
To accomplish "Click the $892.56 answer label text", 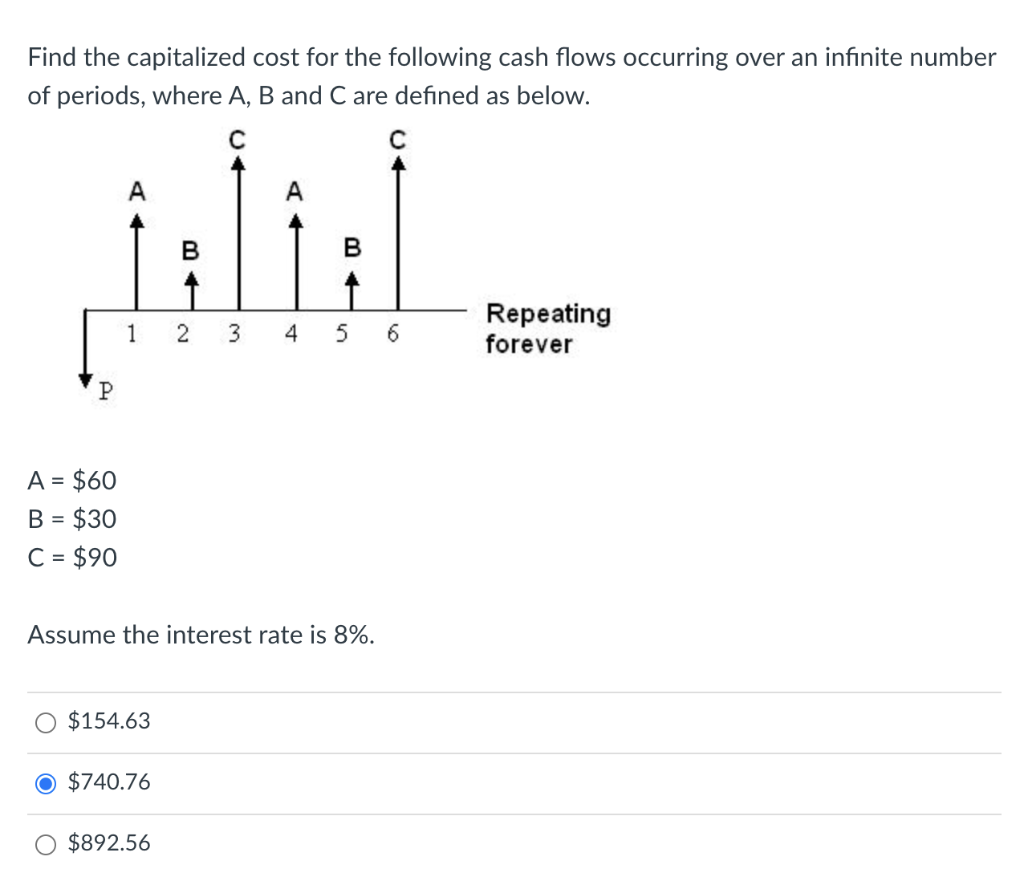I will (x=108, y=843).
